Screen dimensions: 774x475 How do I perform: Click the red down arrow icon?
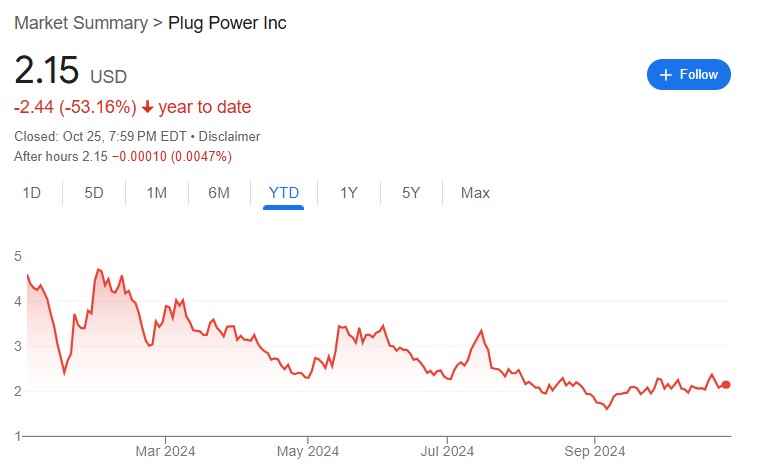tap(148, 107)
